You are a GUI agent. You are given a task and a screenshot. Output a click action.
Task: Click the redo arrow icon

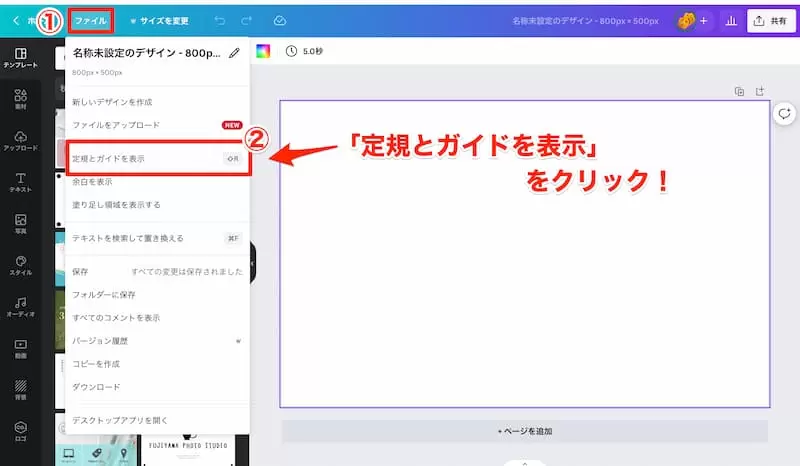click(246, 20)
